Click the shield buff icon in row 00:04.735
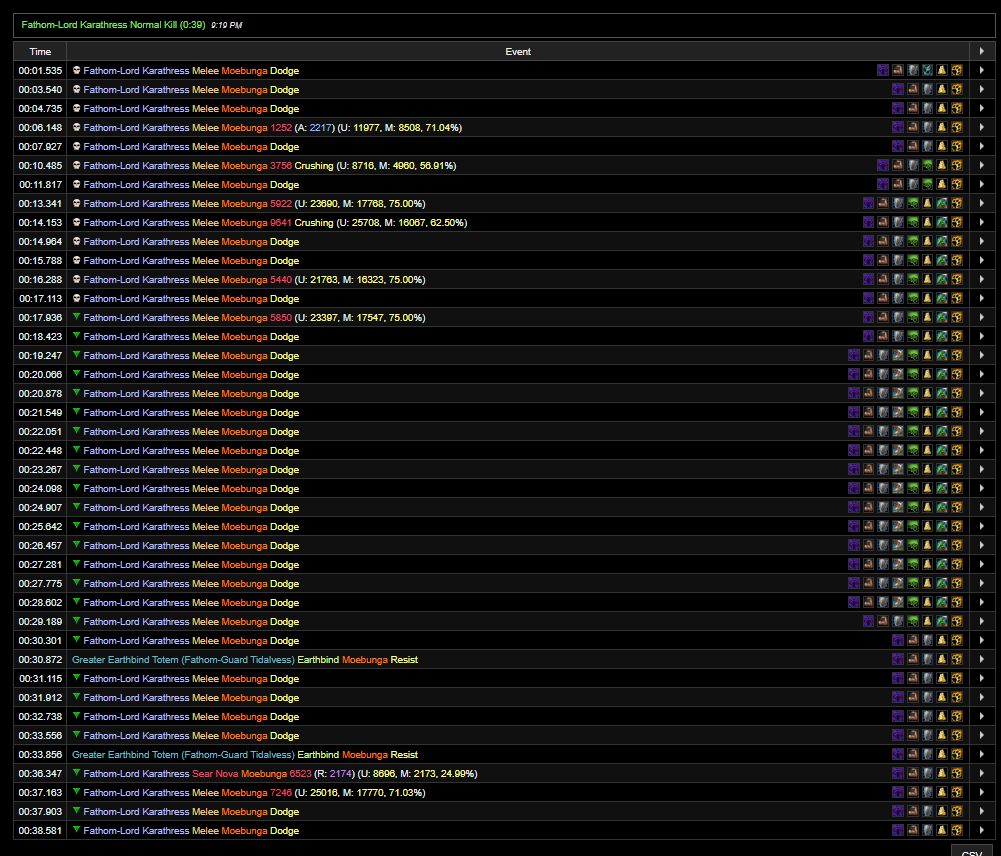Screen dimensions: 1001x856 [927, 109]
